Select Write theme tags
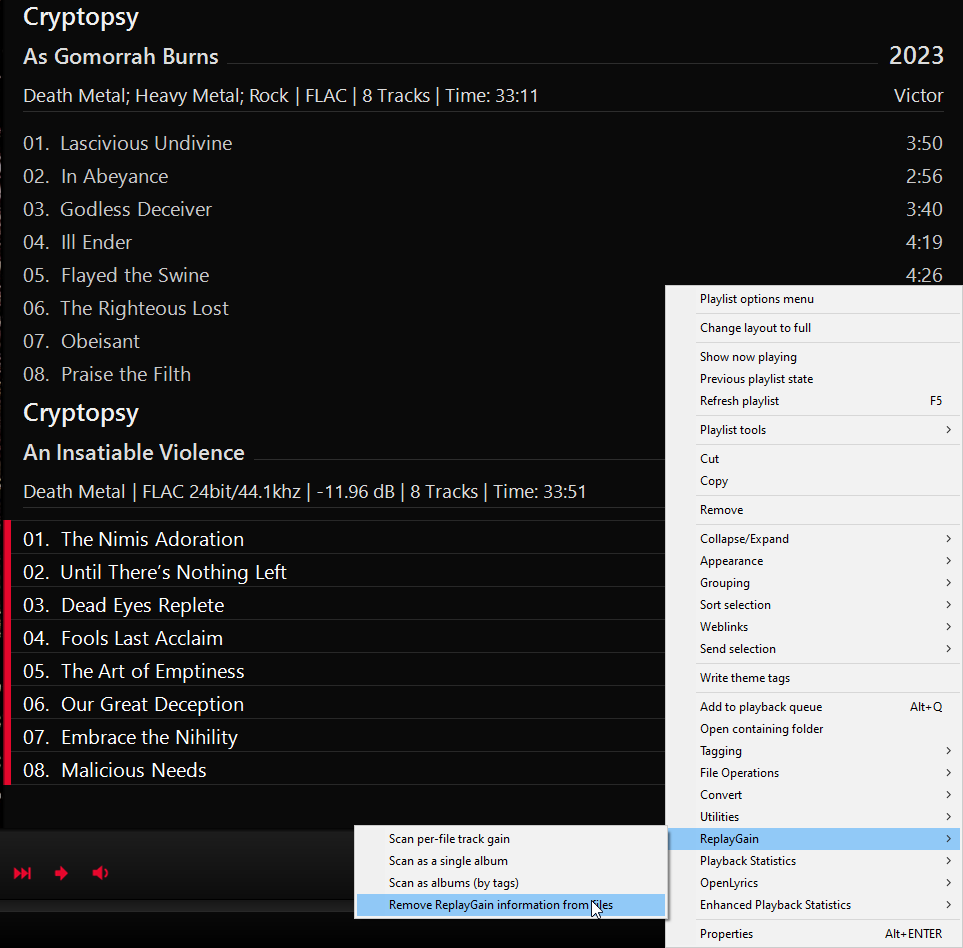The image size is (963, 948). pos(814,678)
